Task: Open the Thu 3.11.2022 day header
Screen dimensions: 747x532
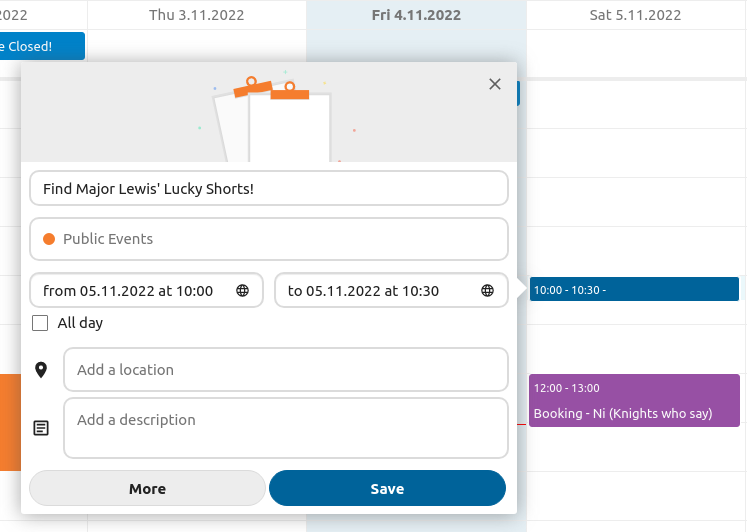Action: pos(196,15)
